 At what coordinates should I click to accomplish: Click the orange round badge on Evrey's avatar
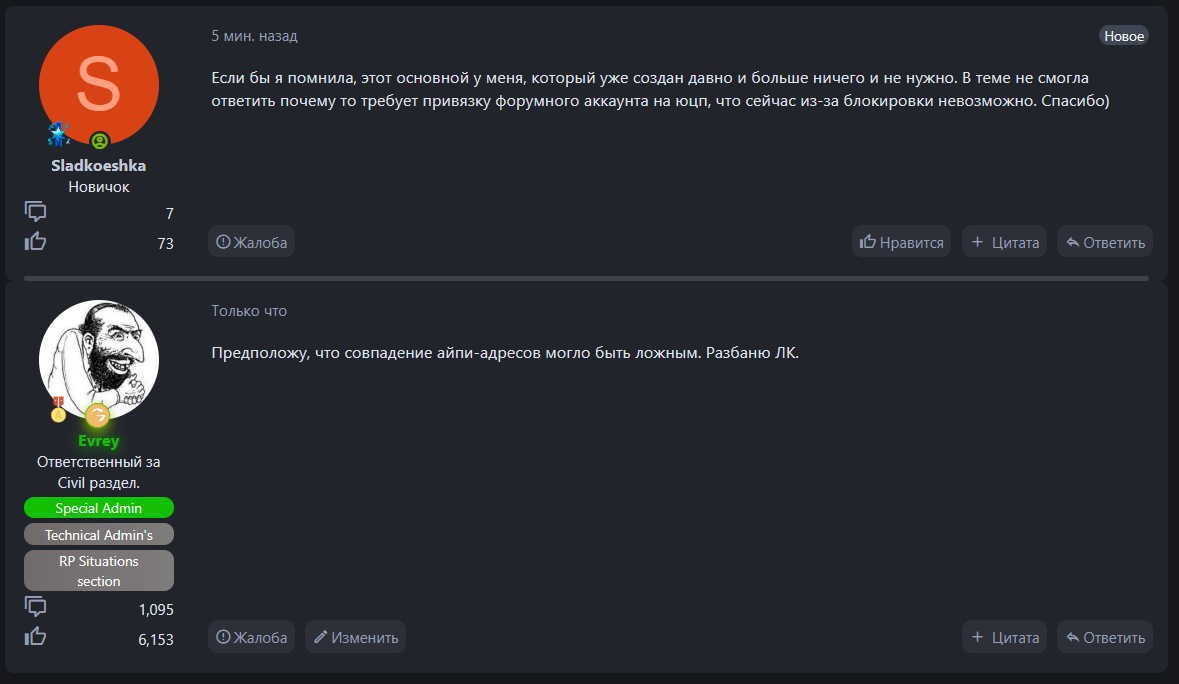click(97, 415)
